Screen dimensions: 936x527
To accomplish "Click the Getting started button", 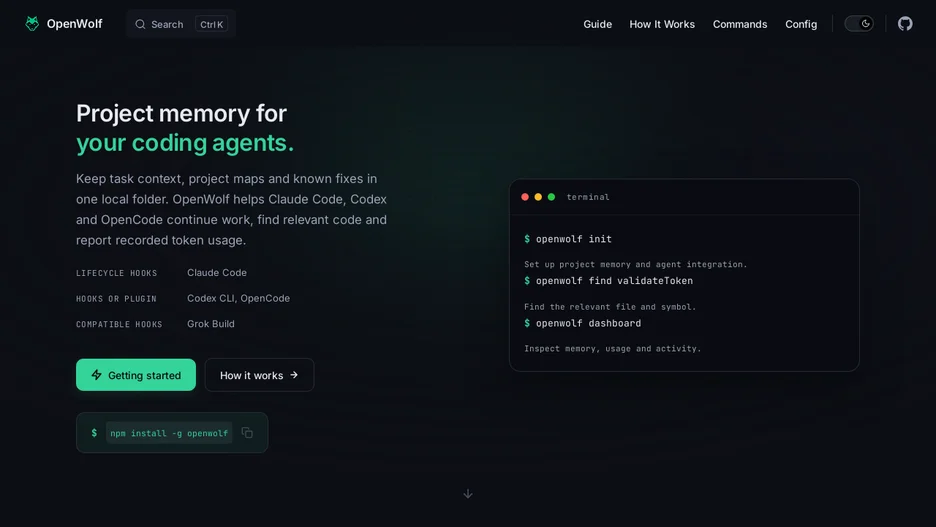I will pyautogui.click(x=136, y=375).
